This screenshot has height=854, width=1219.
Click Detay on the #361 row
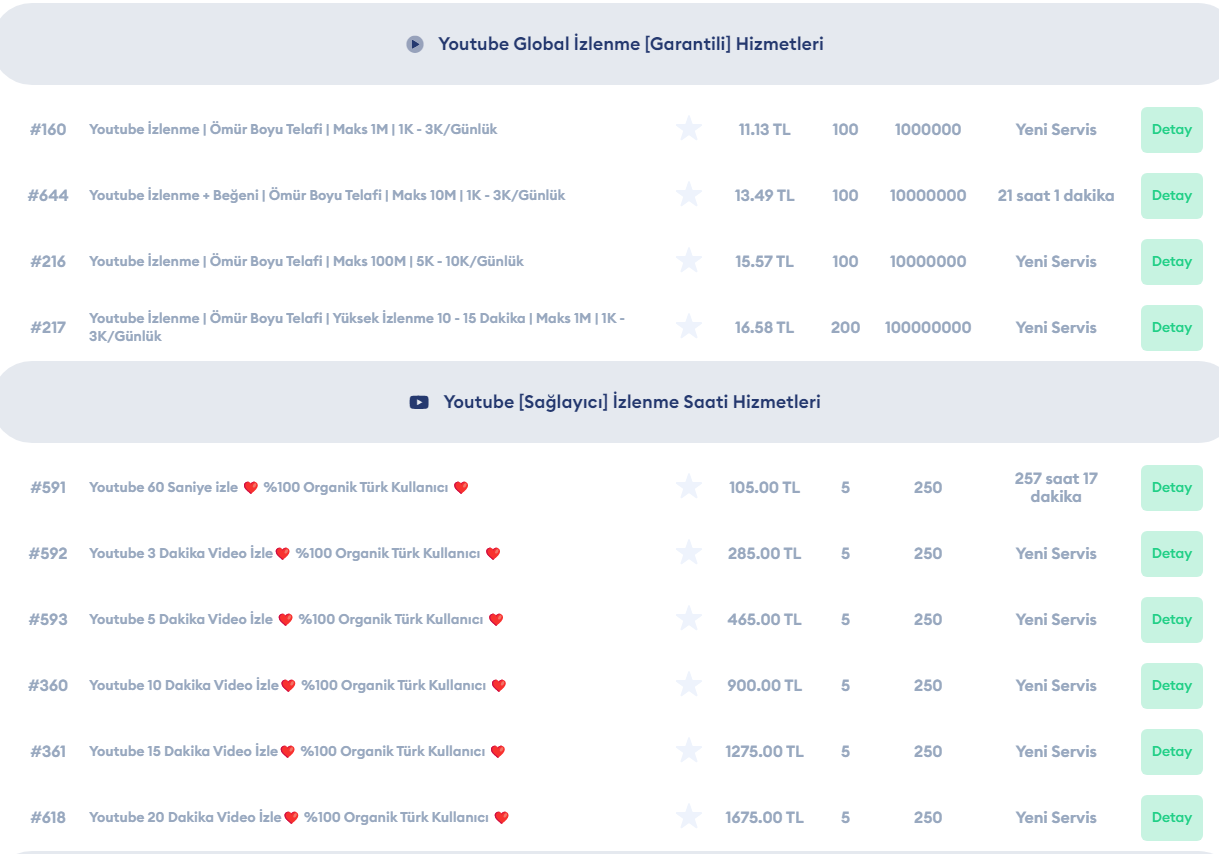click(x=1171, y=752)
